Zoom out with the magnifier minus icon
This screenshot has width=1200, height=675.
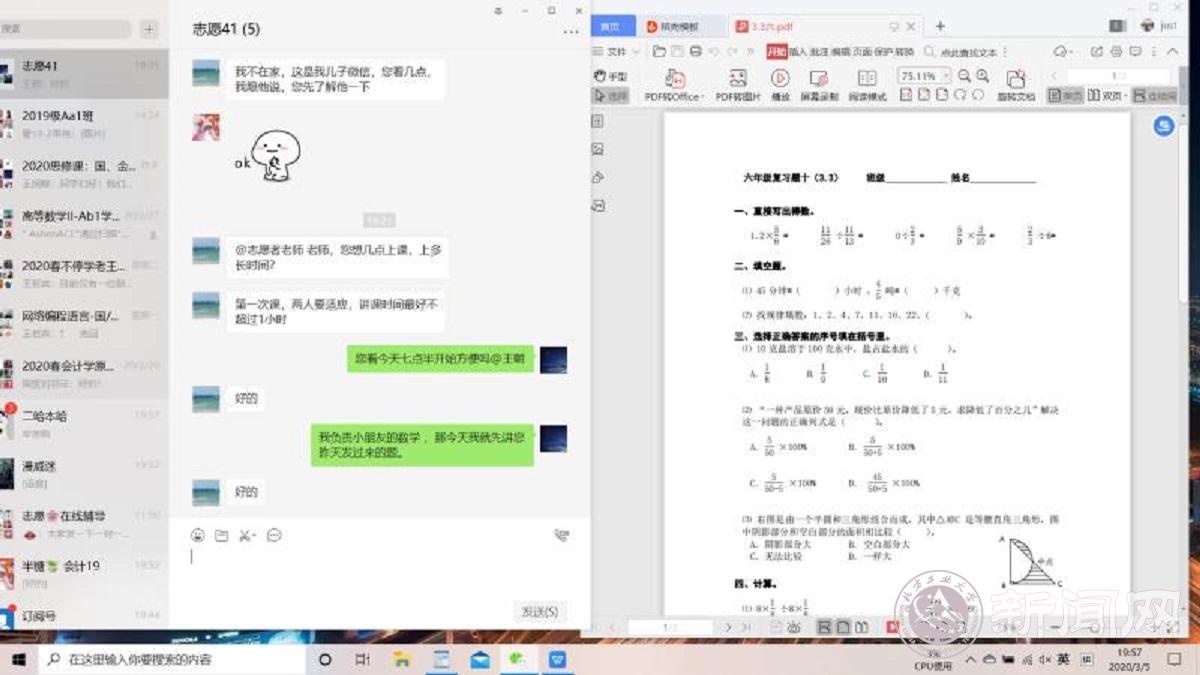964,76
